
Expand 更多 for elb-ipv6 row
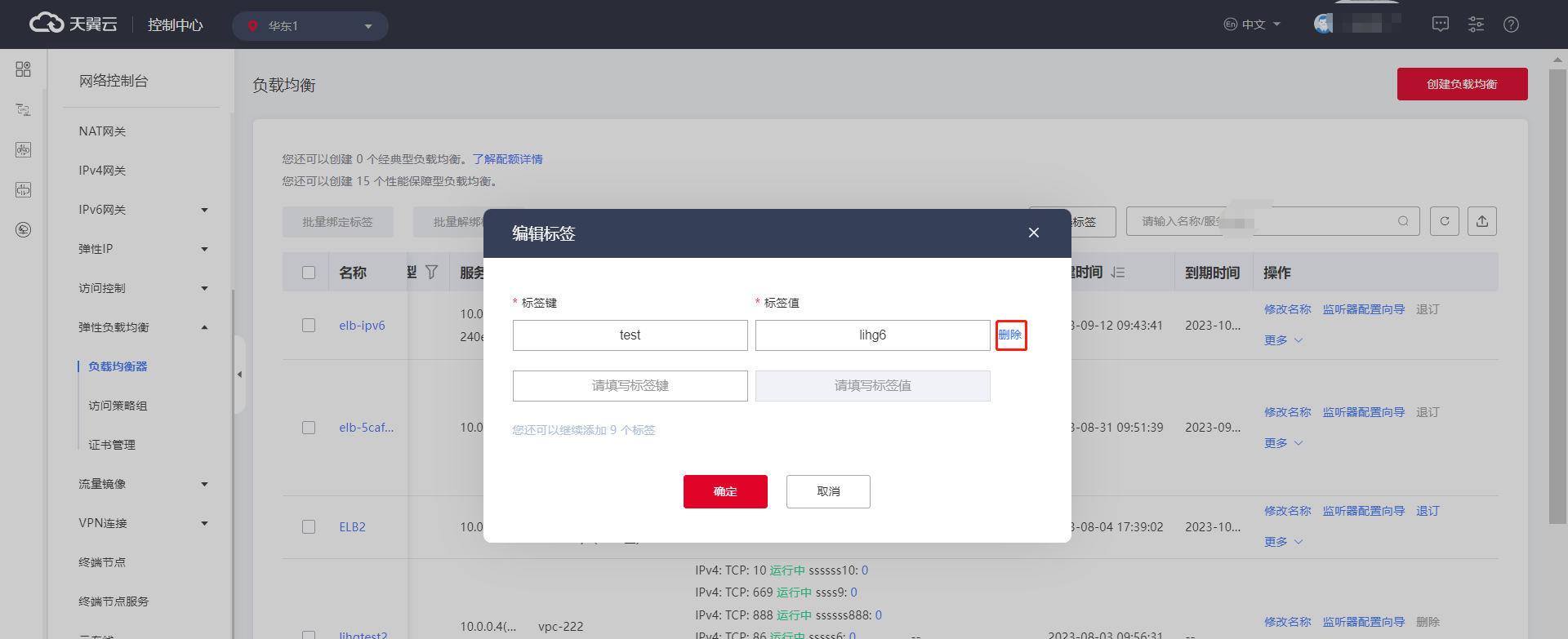(x=1283, y=340)
